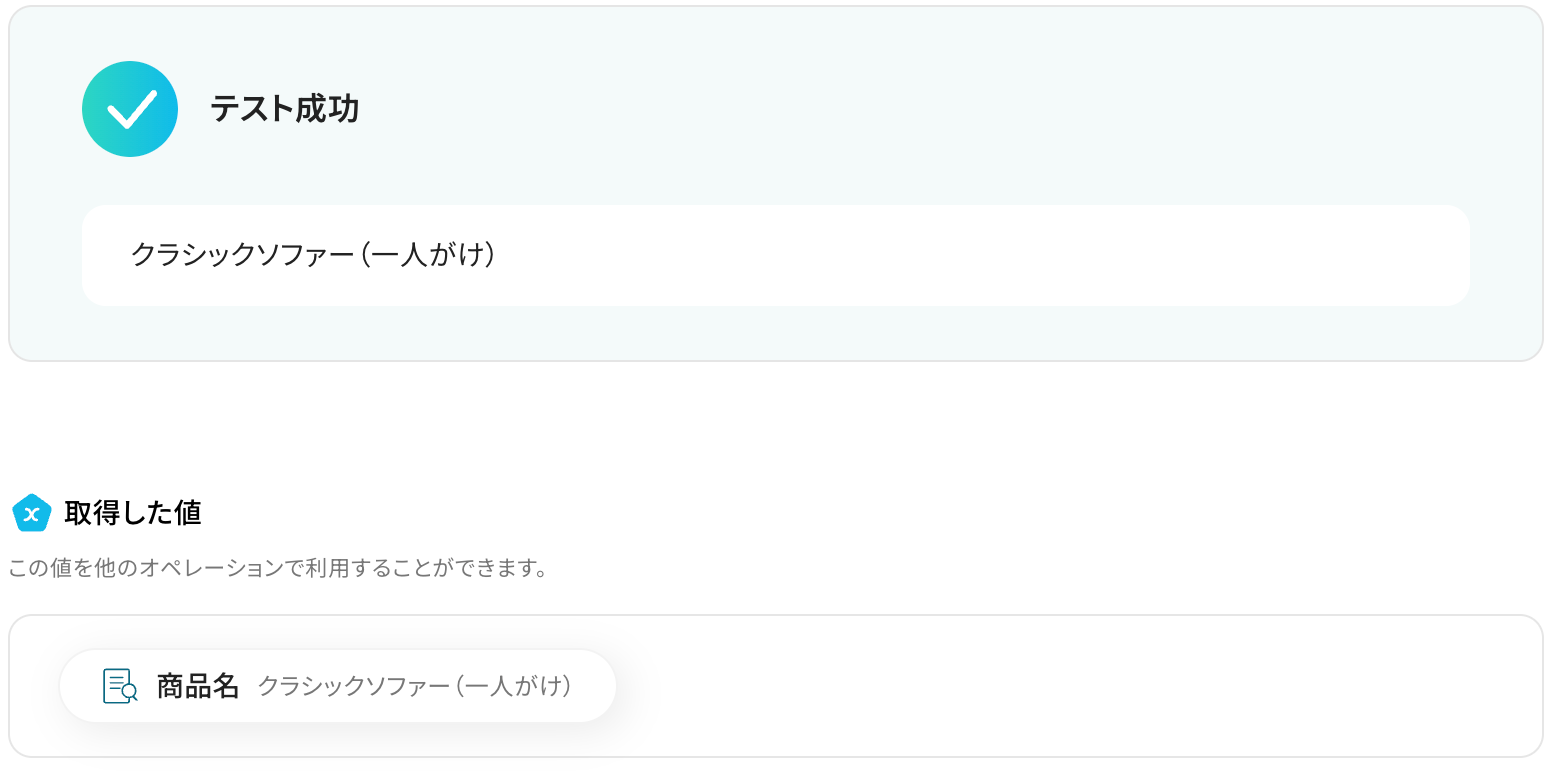1558x780 pixels.
Task: Click the light panel area below the result box
Action: click(x=776, y=332)
